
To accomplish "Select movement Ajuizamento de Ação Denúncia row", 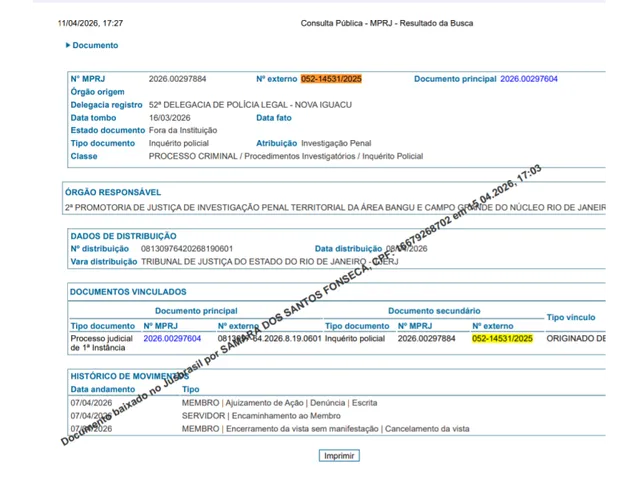I will (280, 403).
